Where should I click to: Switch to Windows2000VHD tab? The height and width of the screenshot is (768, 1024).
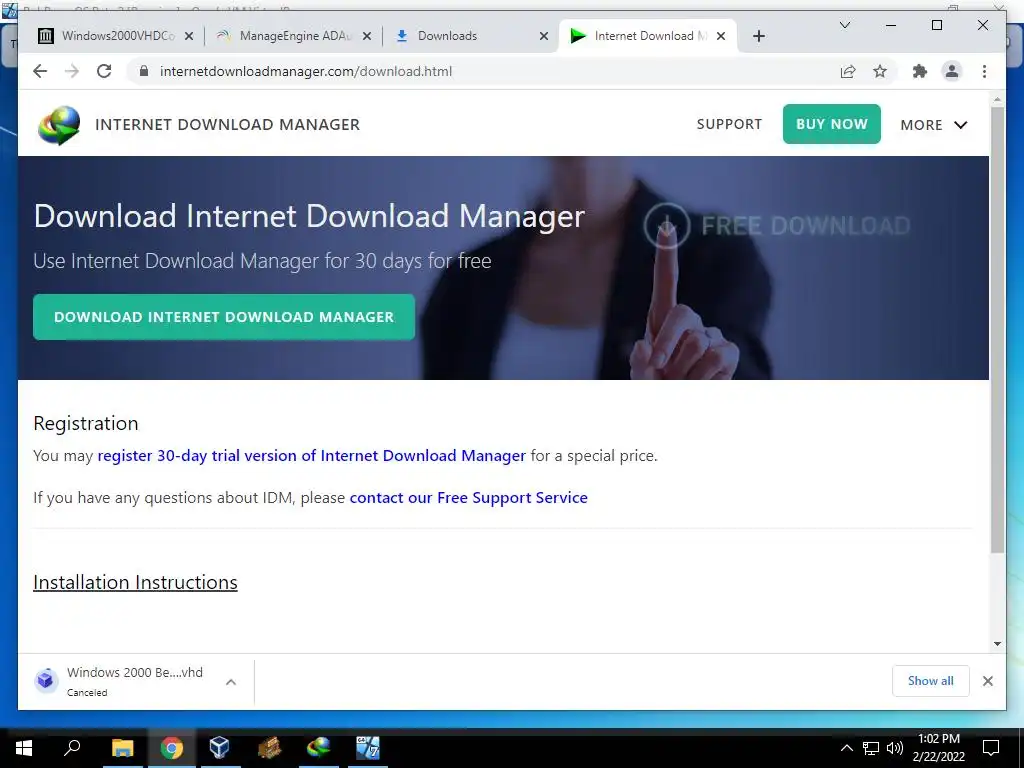118,36
